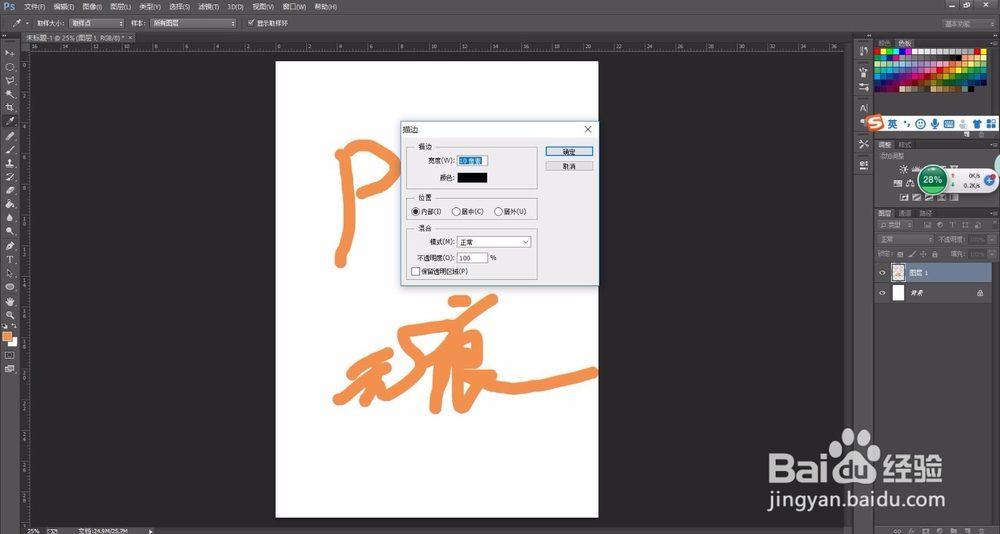The height and width of the screenshot is (534, 1000).
Task: Select the Hand tool
Action: [10, 302]
